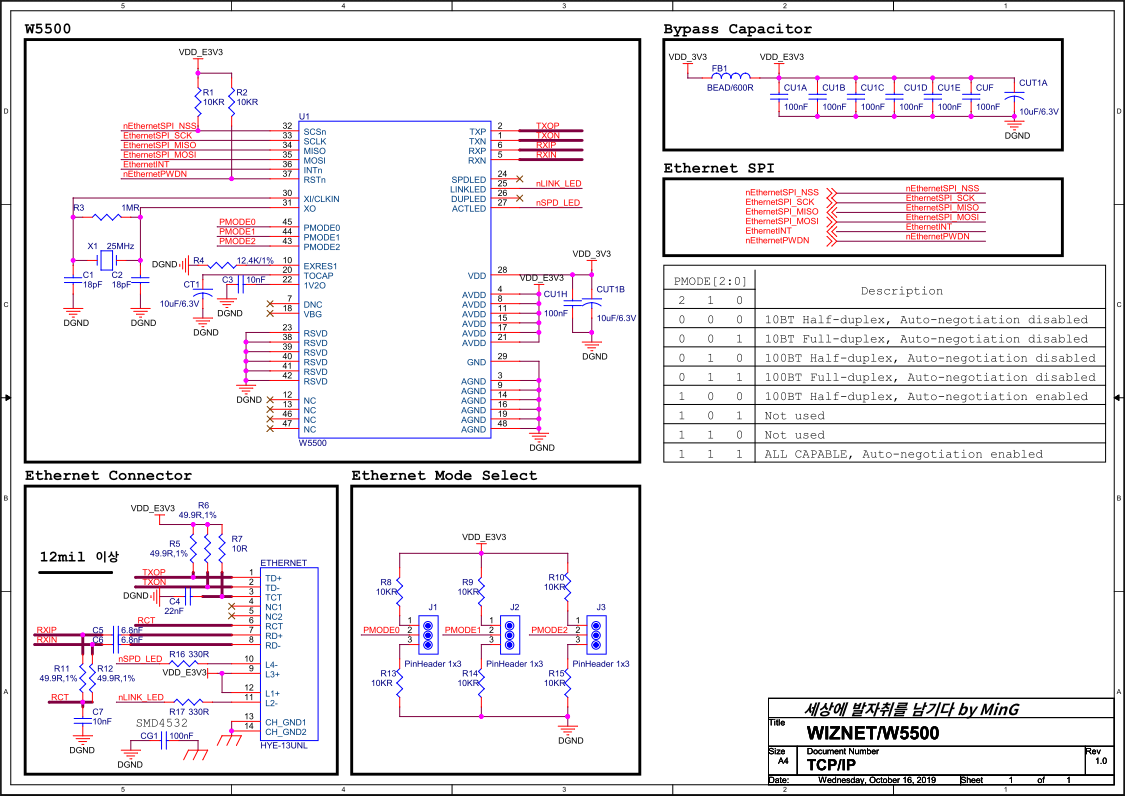
Task: Click the date 'Wednesday, October 16, 2019'
Action: click(876, 779)
